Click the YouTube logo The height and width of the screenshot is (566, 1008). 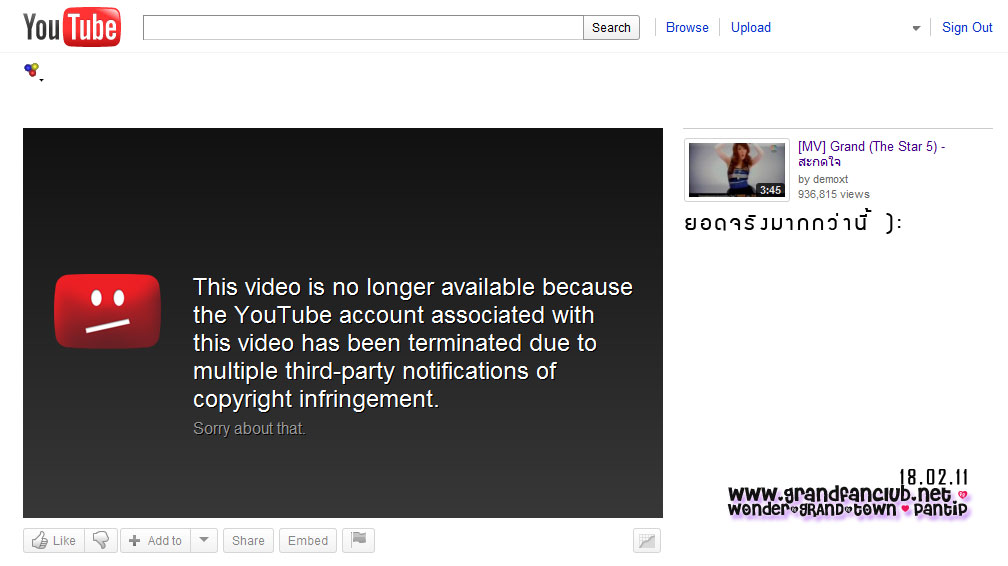(71, 27)
